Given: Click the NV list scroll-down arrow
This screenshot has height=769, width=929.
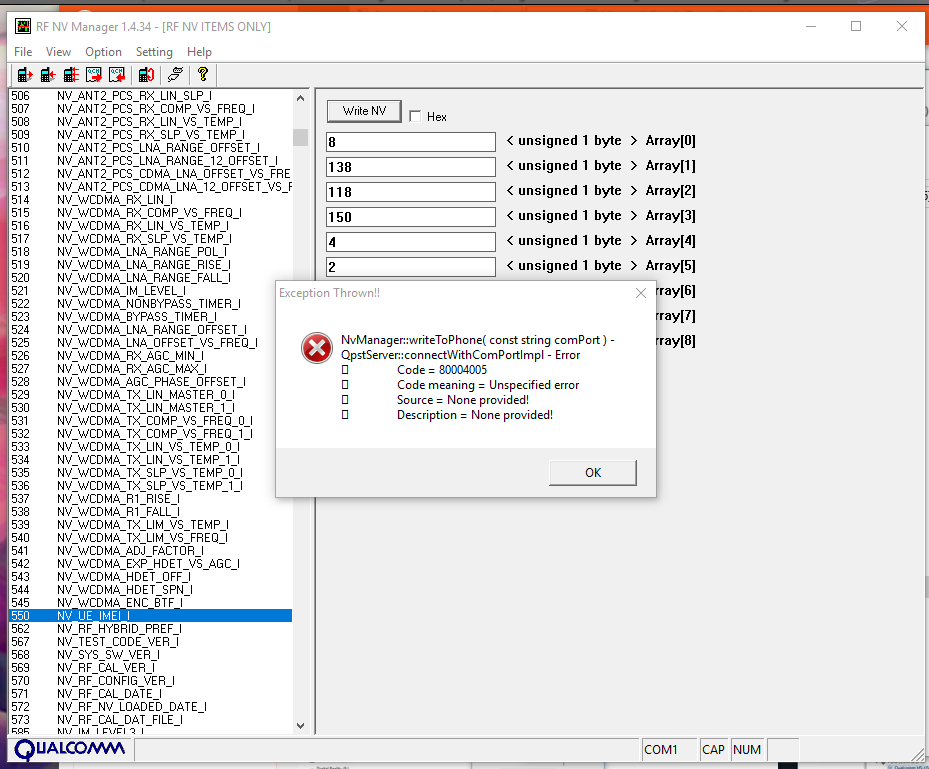Looking at the screenshot, I should 300,727.
